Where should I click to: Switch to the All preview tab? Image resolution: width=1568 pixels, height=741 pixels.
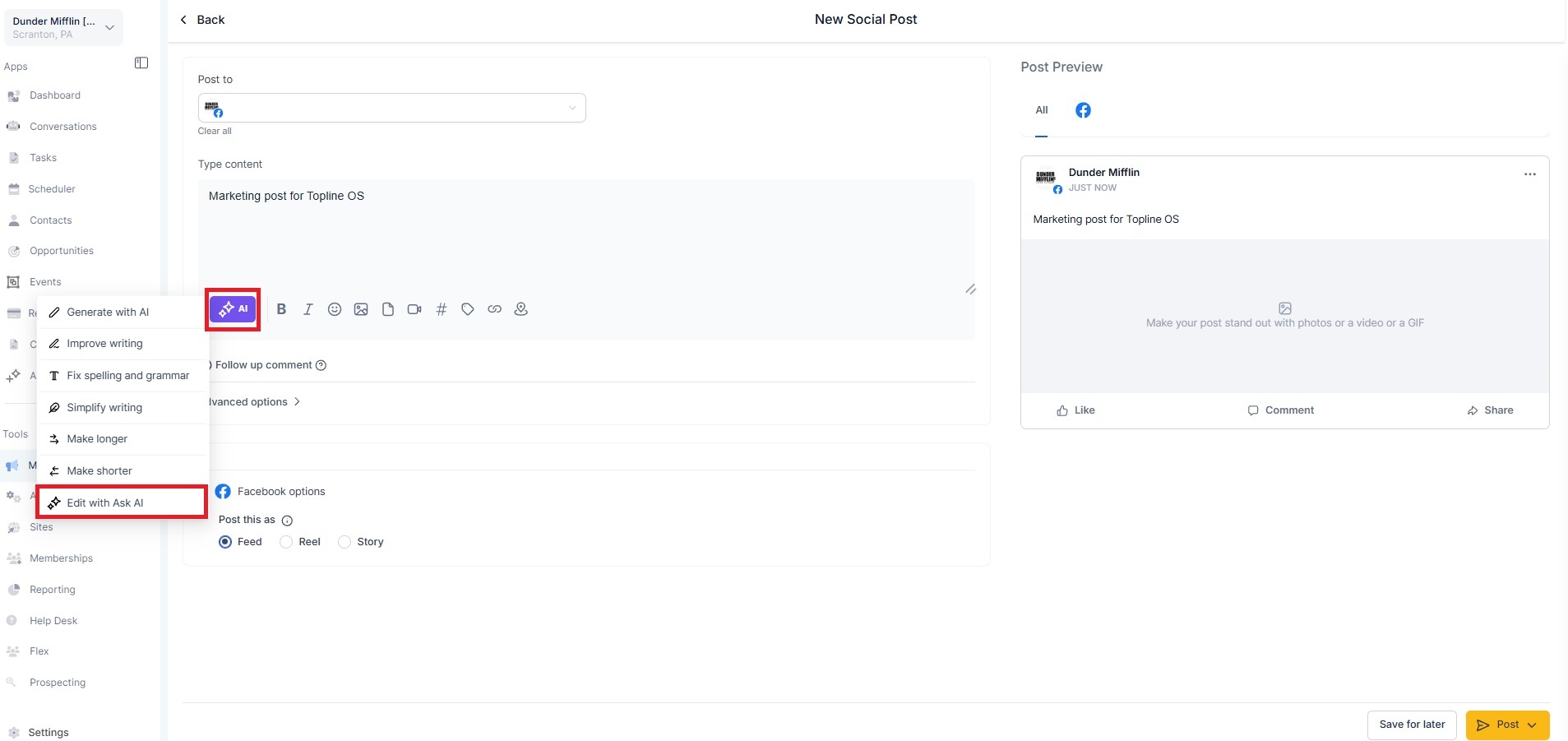[x=1042, y=110]
